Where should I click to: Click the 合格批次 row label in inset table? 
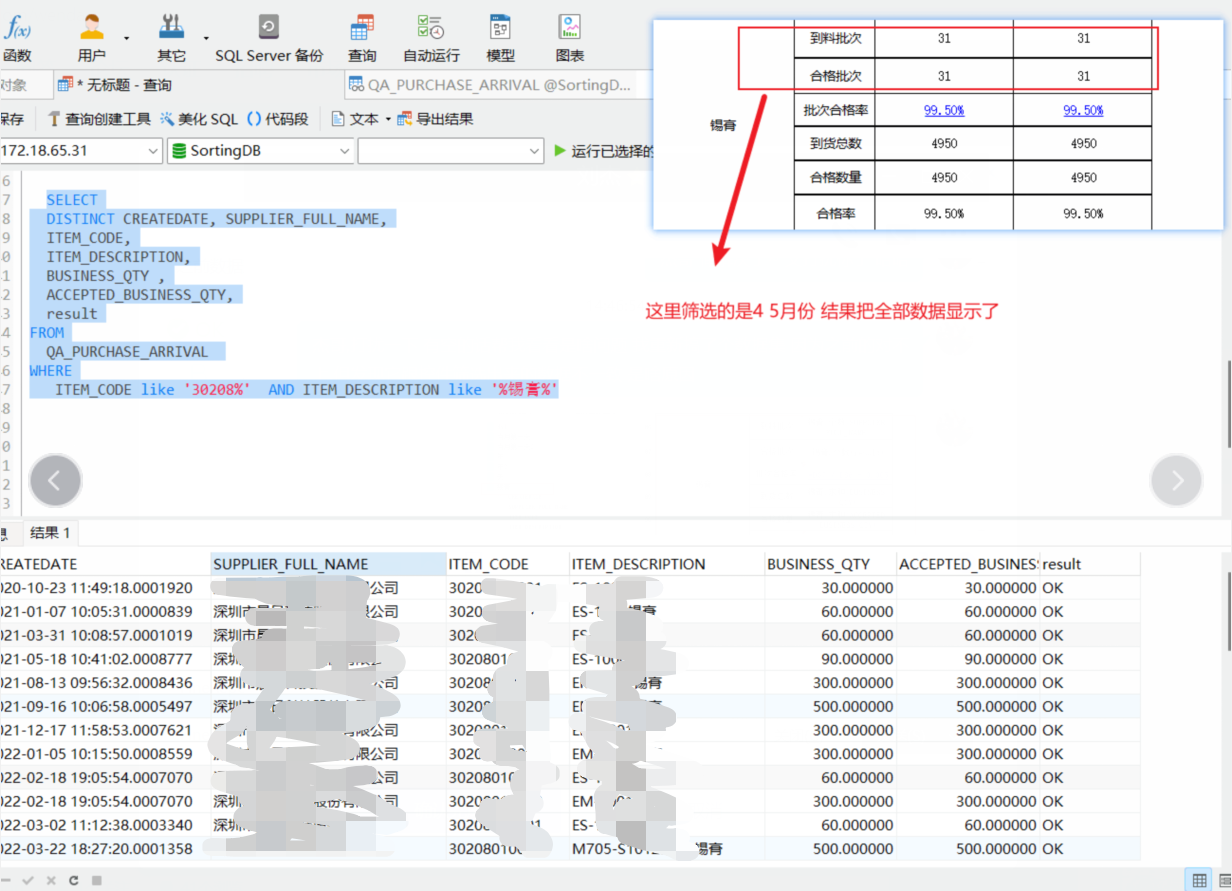(835, 76)
